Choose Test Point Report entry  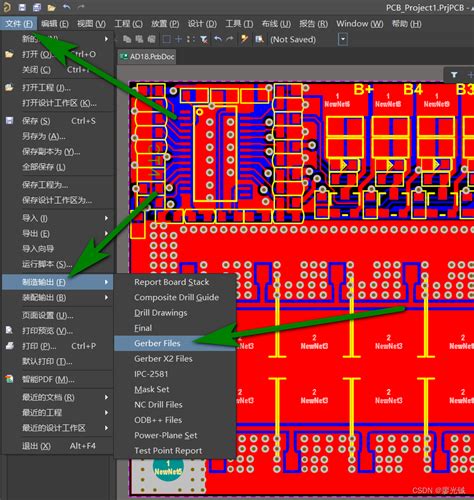coord(175,451)
